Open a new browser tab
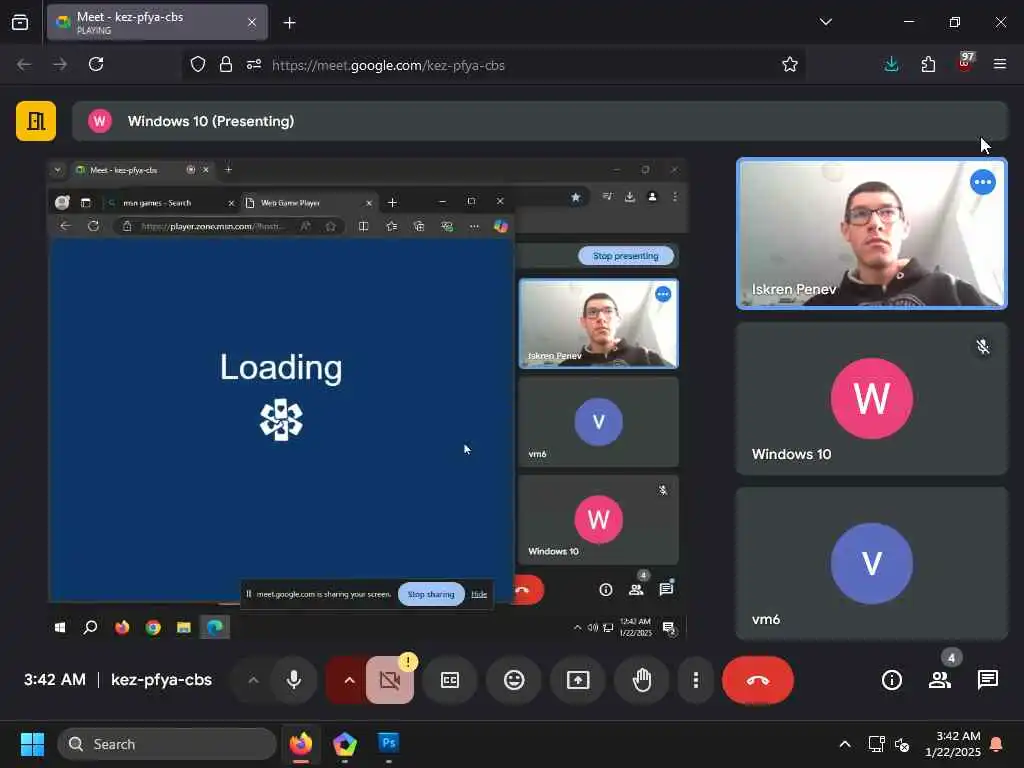Image resolution: width=1024 pixels, height=768 pixels. point(289,22)
